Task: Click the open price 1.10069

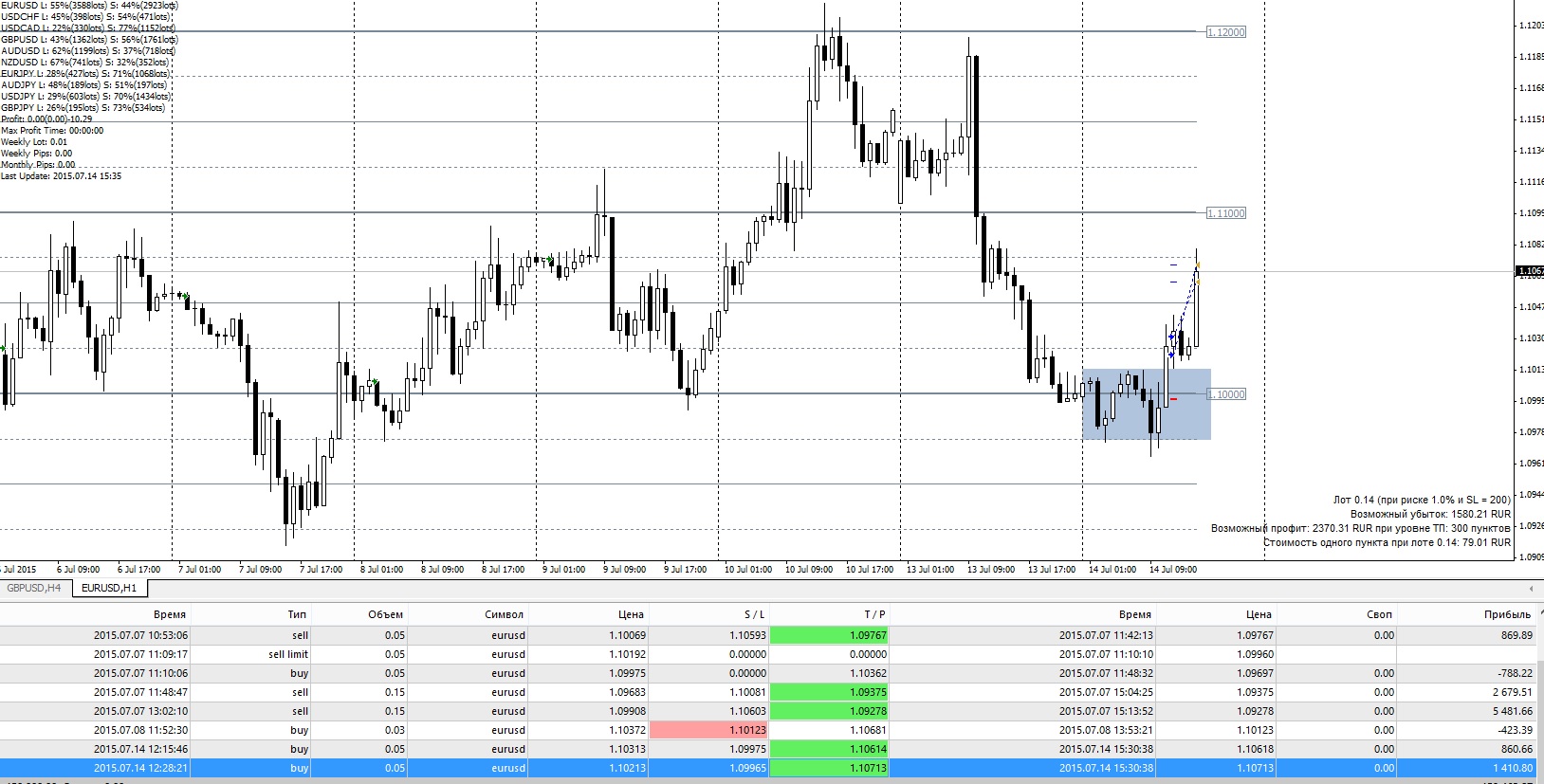Action: 627,635
